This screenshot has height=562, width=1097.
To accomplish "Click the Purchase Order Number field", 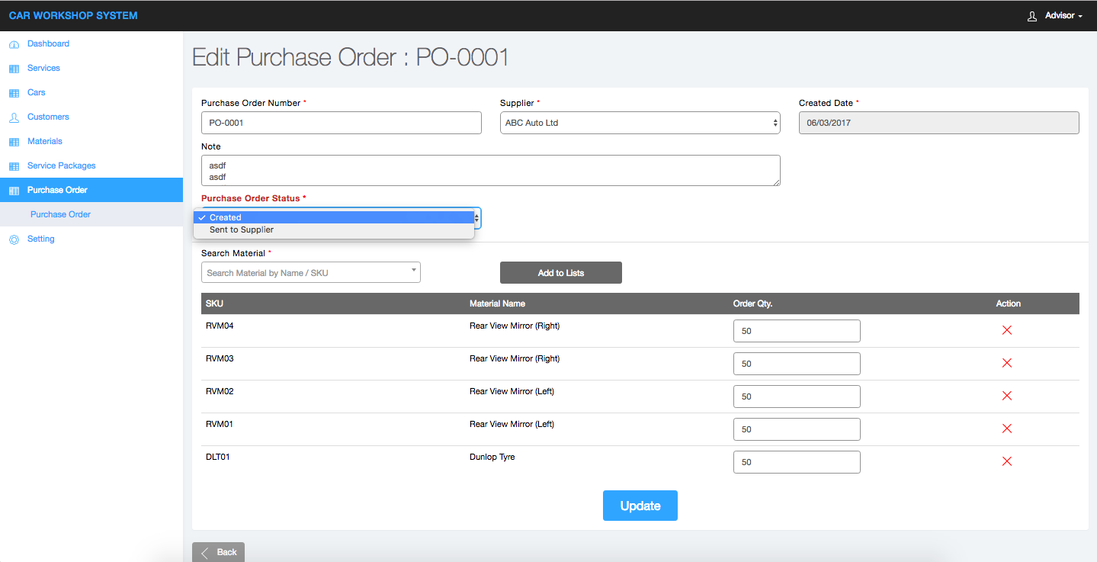I will (341, 123).
